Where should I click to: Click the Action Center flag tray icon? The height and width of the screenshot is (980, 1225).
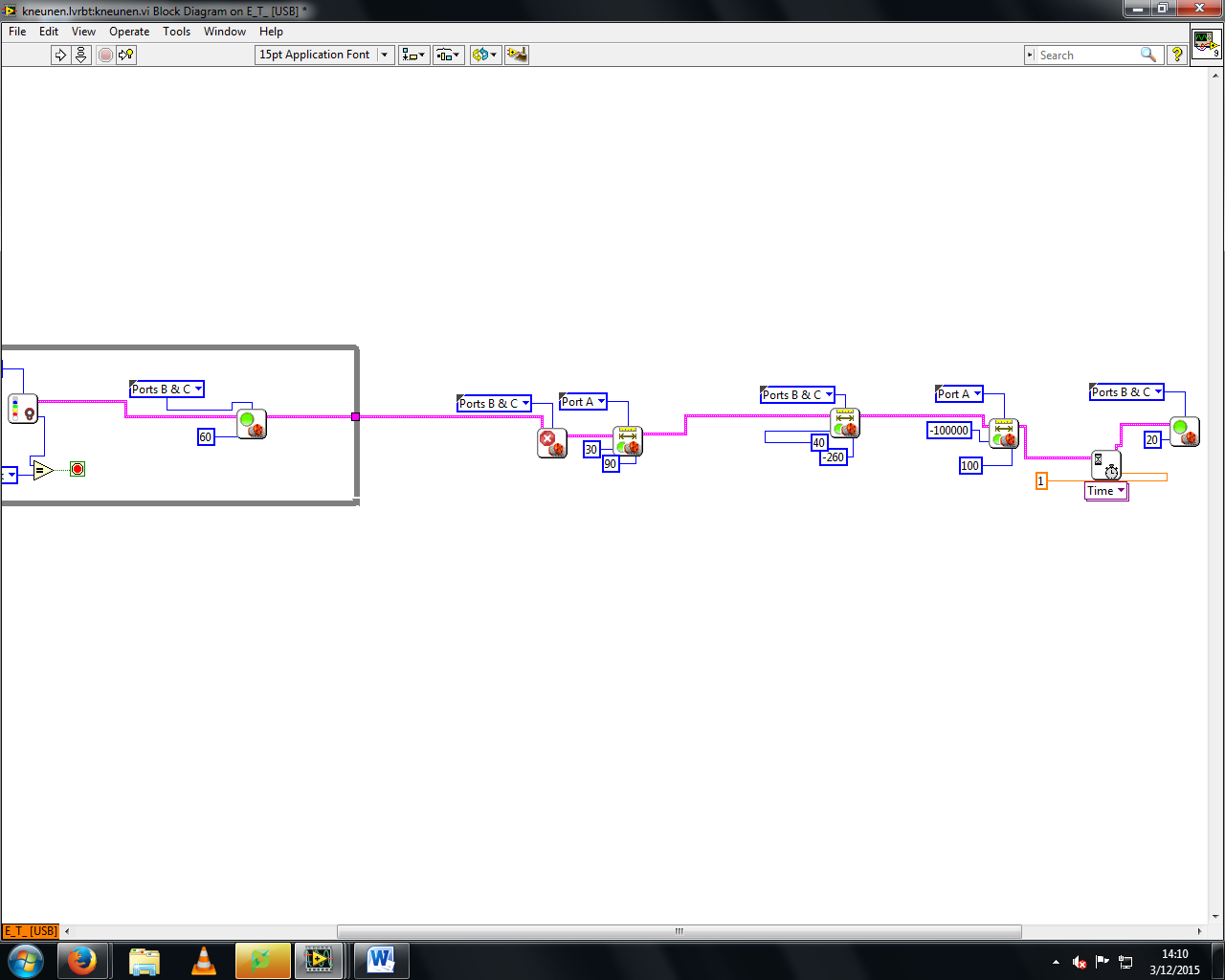1102,962
